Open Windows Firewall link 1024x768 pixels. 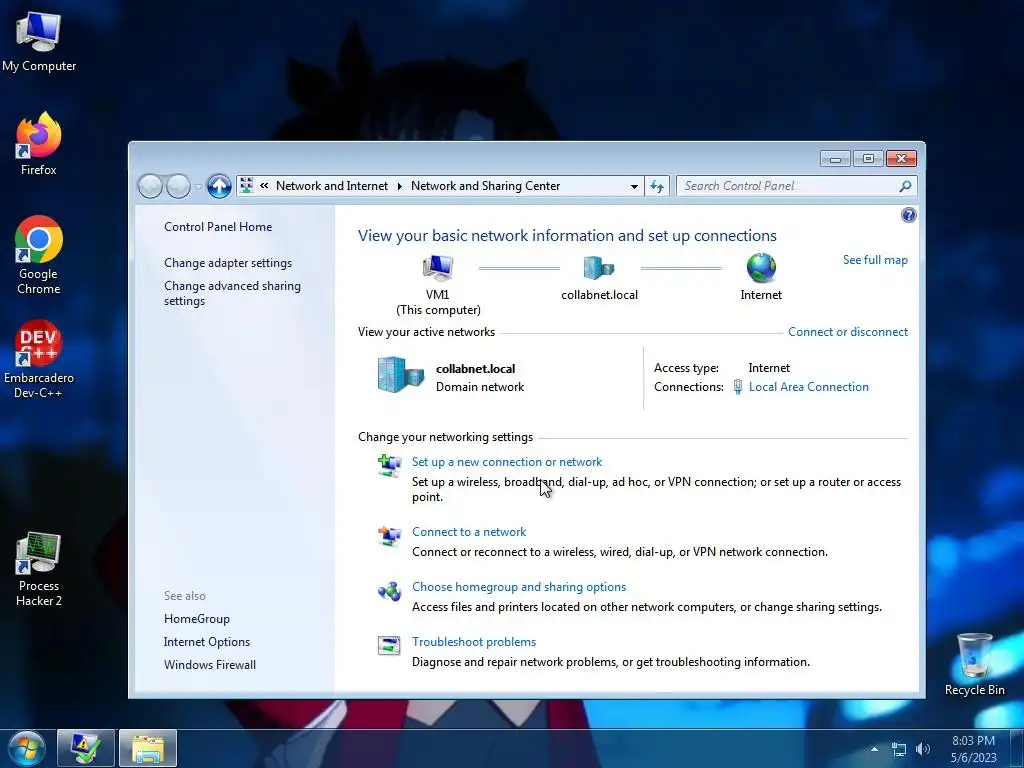tap(210, 664)
